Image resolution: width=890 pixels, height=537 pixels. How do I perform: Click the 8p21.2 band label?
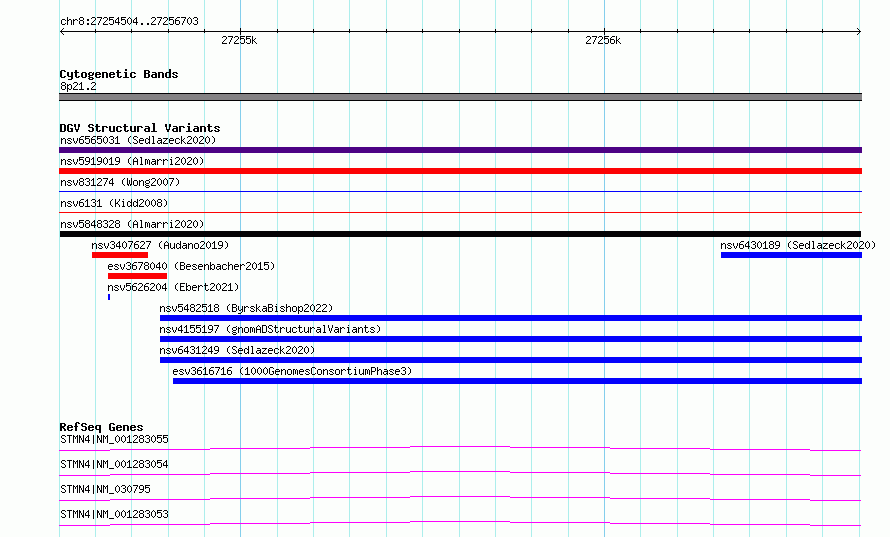[78, 86]
